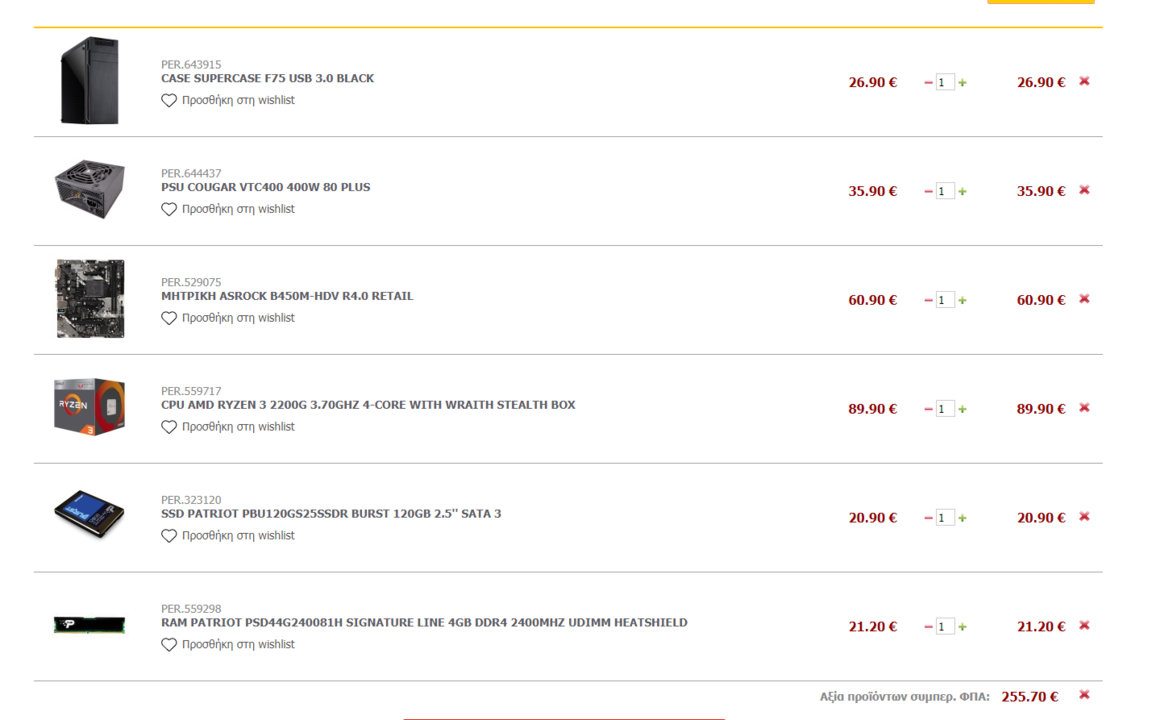Increase quantity of PSU COUGAR VTC400

point(962,192)
